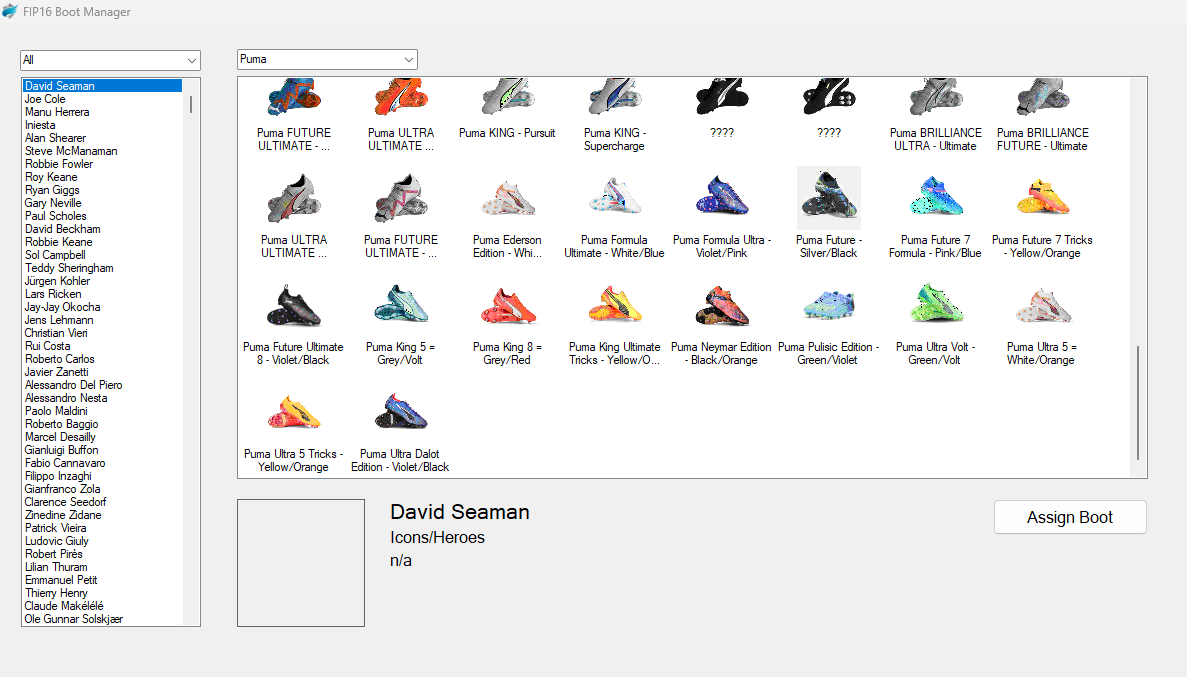Select the Puma KING - Pursuit boot icon
Image resolution: width=1187 pixels, height=677 pixels.
507,98
